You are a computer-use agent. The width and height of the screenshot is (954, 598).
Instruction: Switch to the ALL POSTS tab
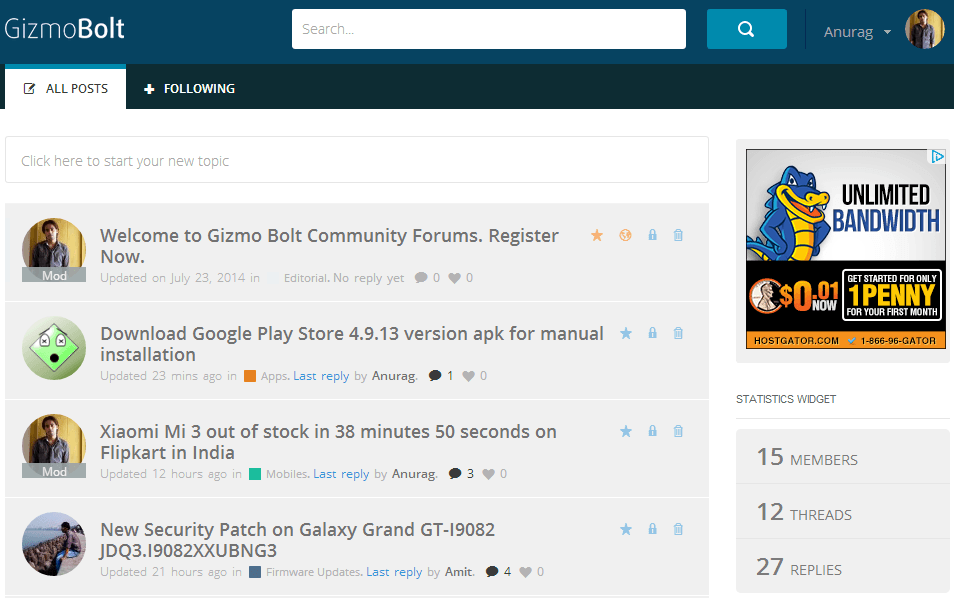pyautogui.click(x=66, y=88)
